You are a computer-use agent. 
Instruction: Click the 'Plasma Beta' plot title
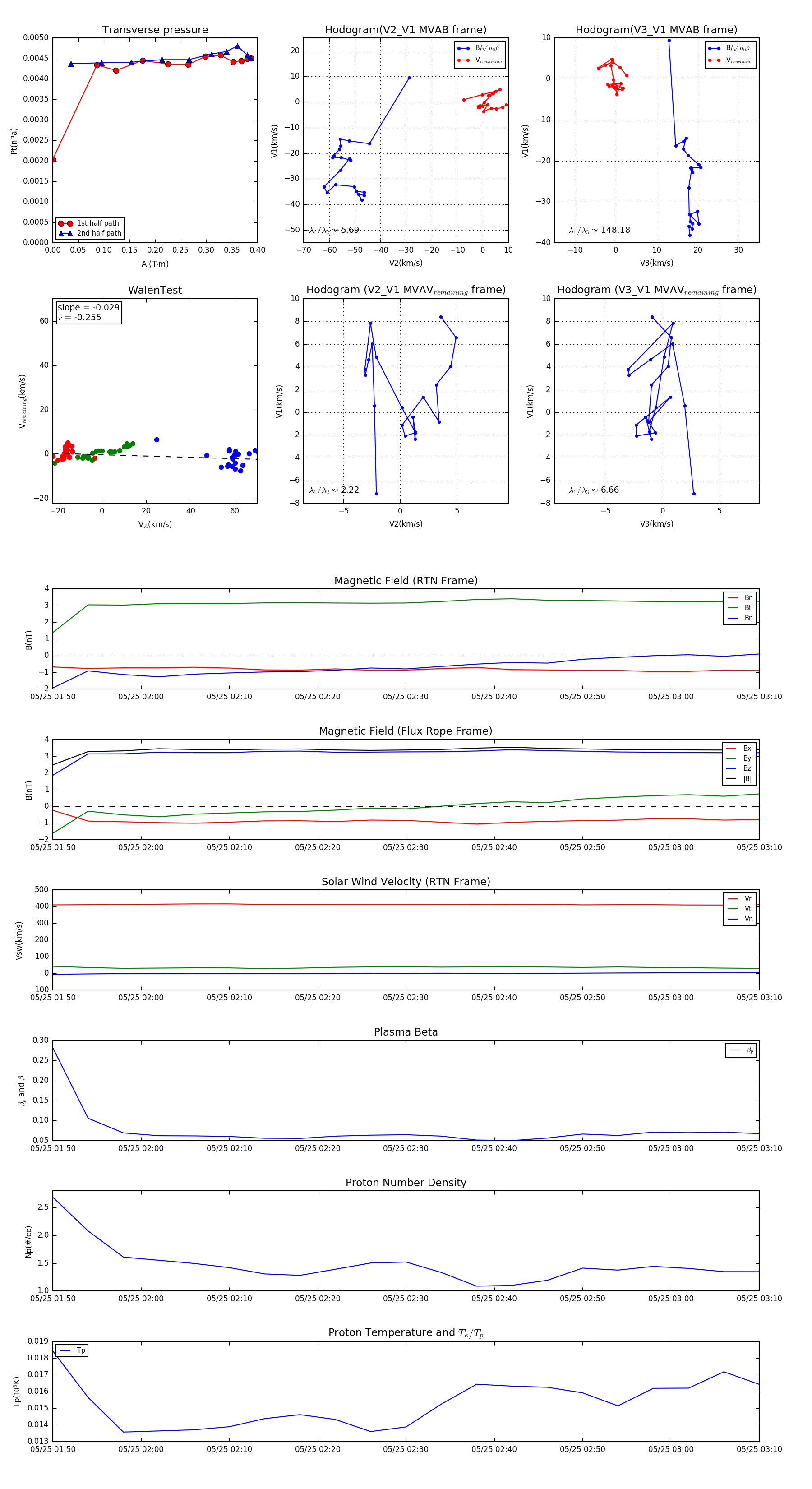point(406,1032)
